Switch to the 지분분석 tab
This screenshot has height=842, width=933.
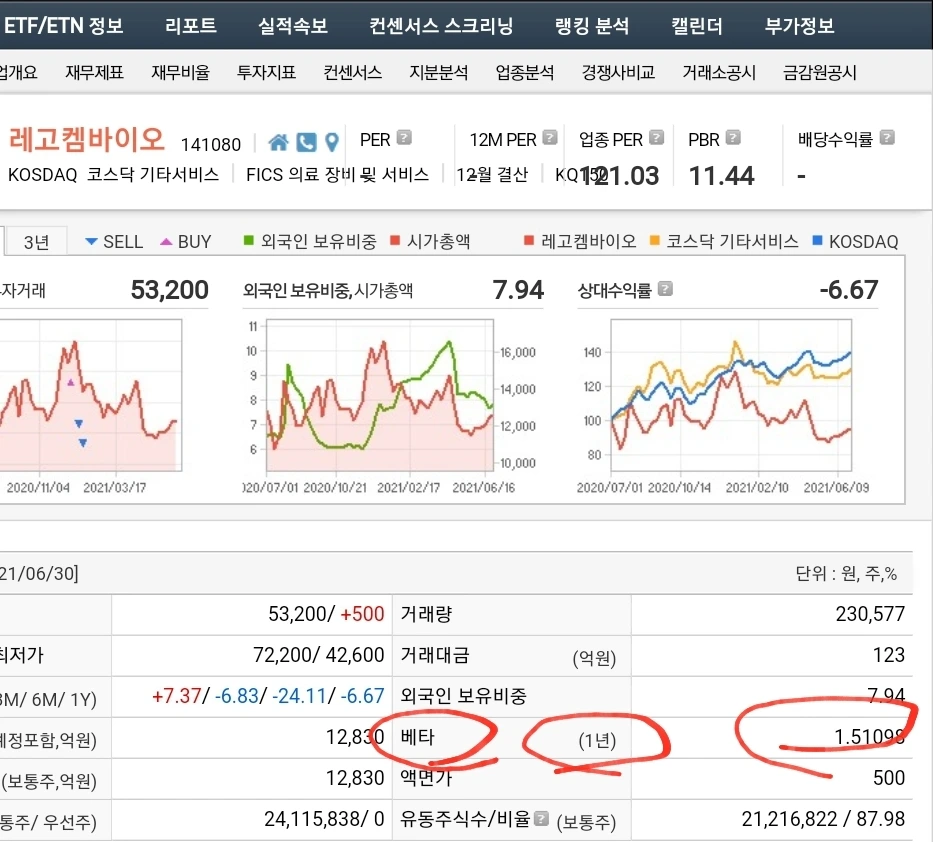click(439, 72)
